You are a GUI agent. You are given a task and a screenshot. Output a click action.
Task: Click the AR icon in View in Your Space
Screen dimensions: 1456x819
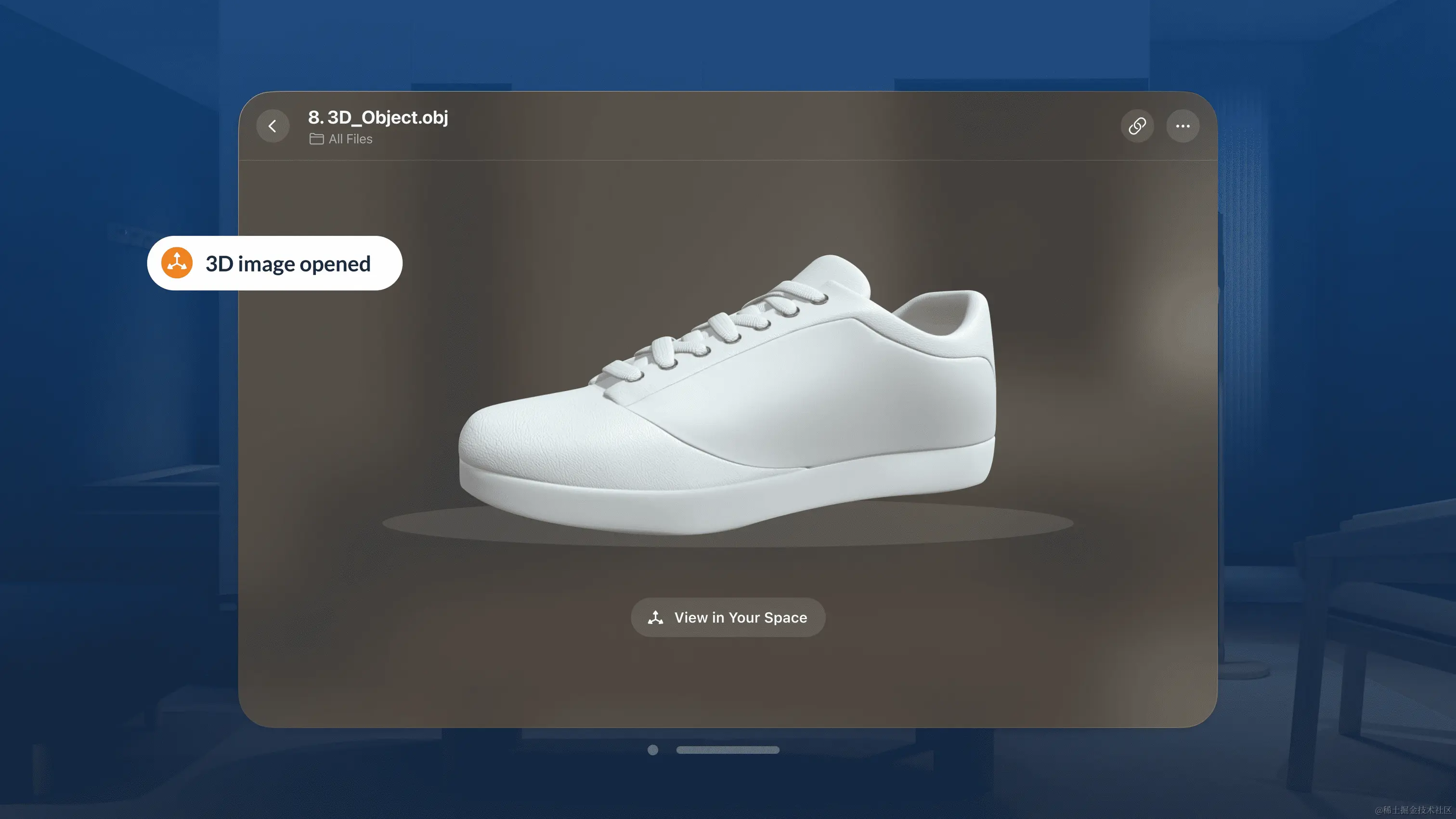click(x=655, y=617)
